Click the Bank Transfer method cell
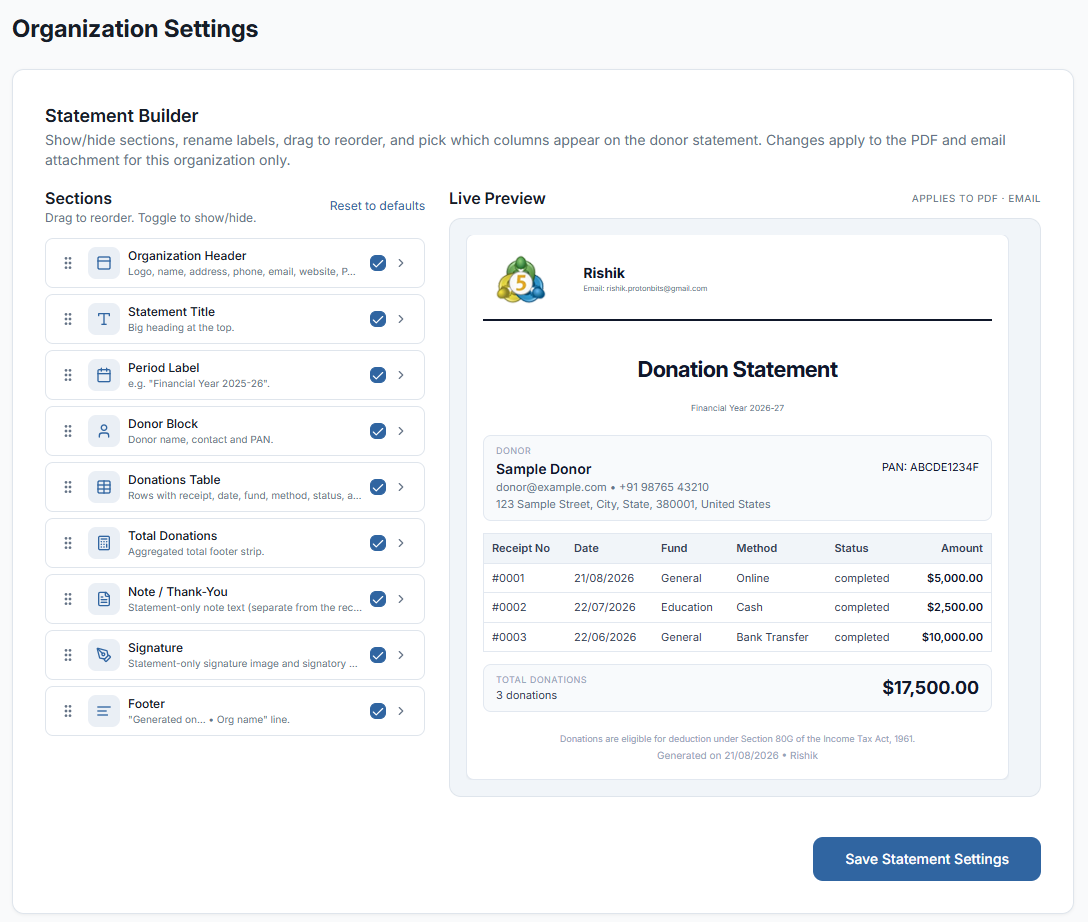This screenshot has width=1088, height=922. (772, 637)
